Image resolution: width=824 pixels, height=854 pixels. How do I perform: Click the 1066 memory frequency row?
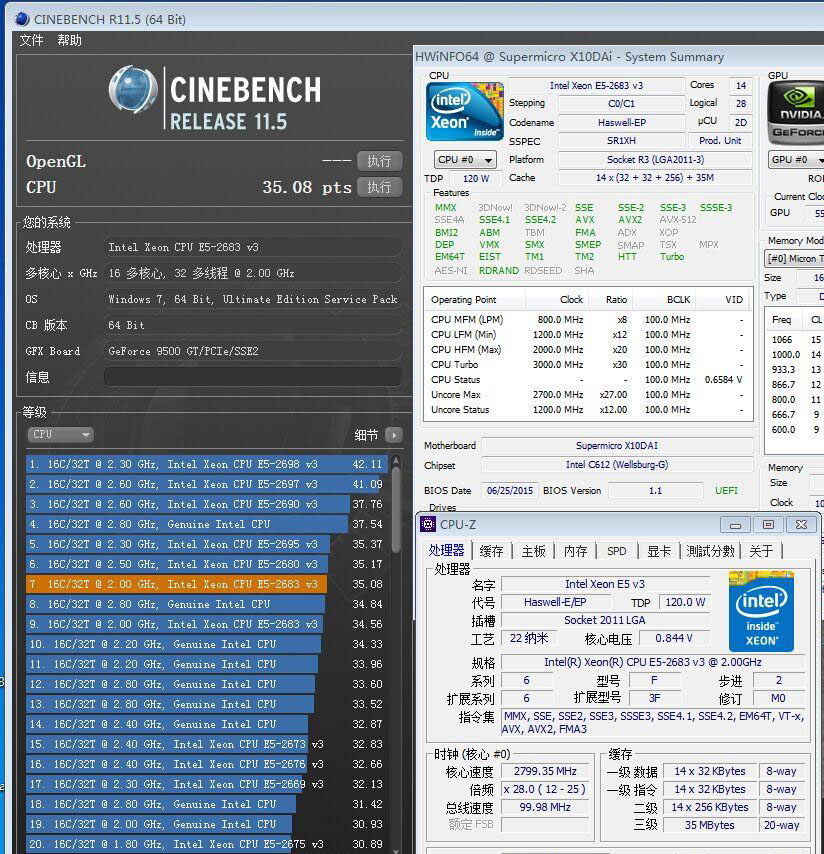click(795, 339)
